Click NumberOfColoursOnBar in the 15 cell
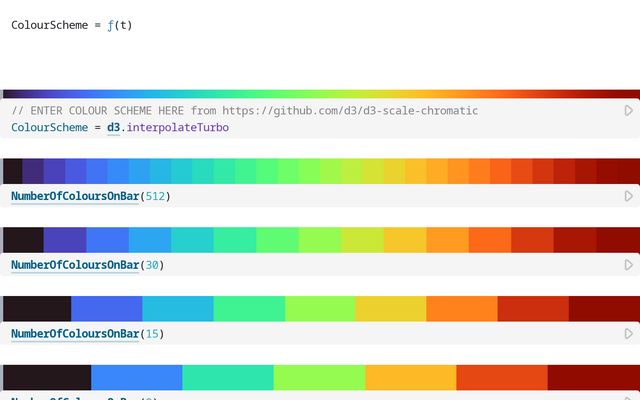Viewport: 640px width, 400px height. pyautogui.click(x=75, y=334)
